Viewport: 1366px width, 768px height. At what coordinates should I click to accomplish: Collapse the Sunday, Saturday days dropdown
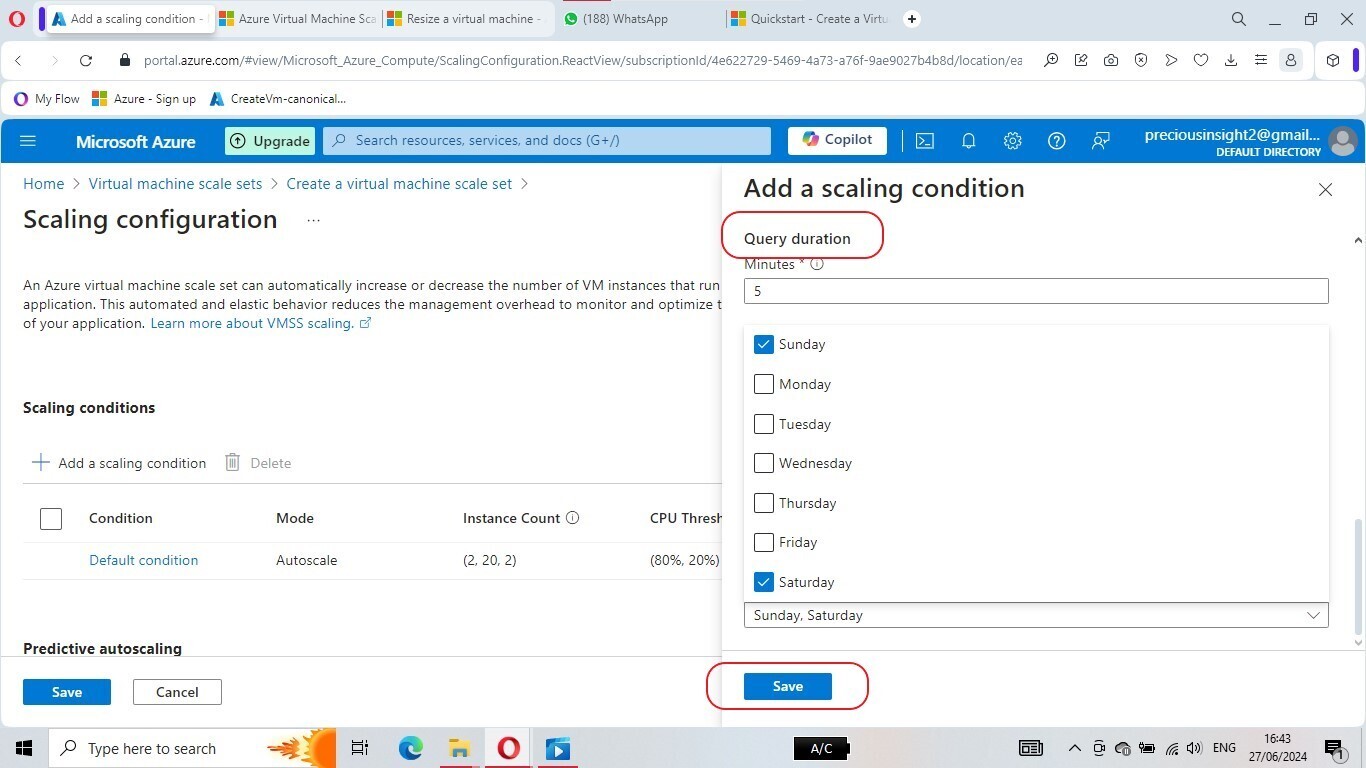(x=1036, y=615)
